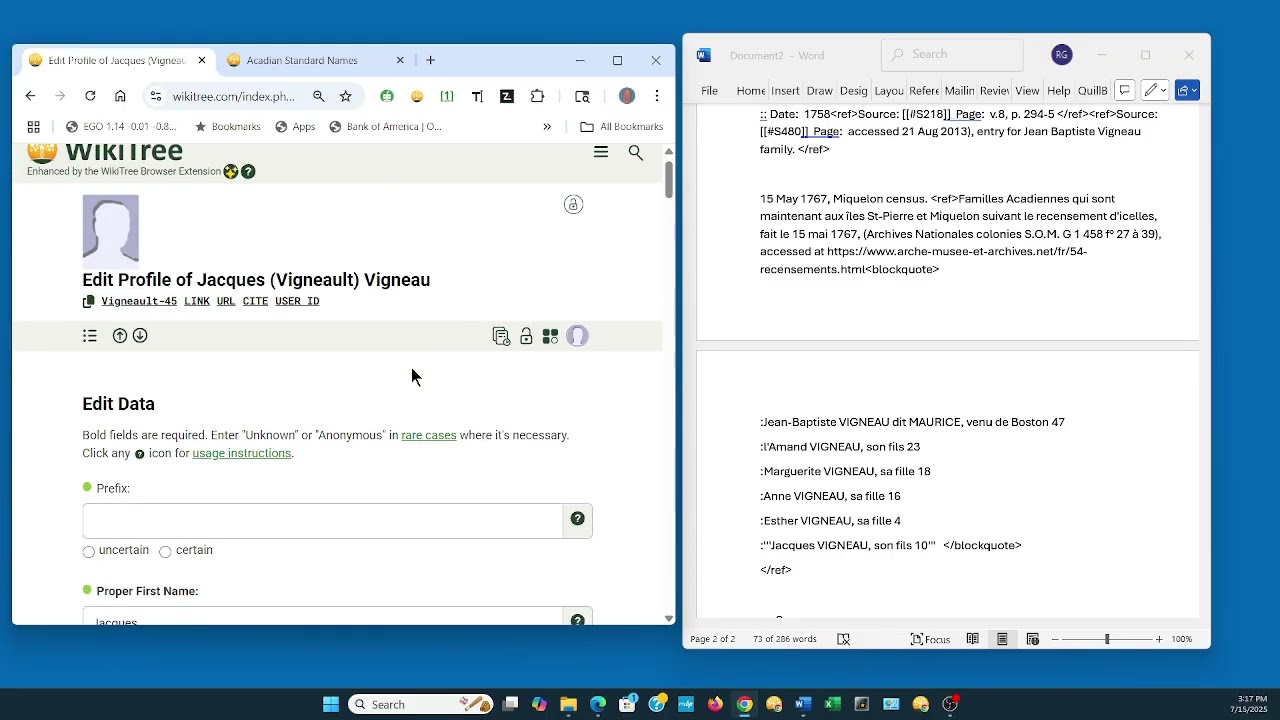1280x720 pixels.
Task: Click the down arrow circle icon
Action: 140,336
